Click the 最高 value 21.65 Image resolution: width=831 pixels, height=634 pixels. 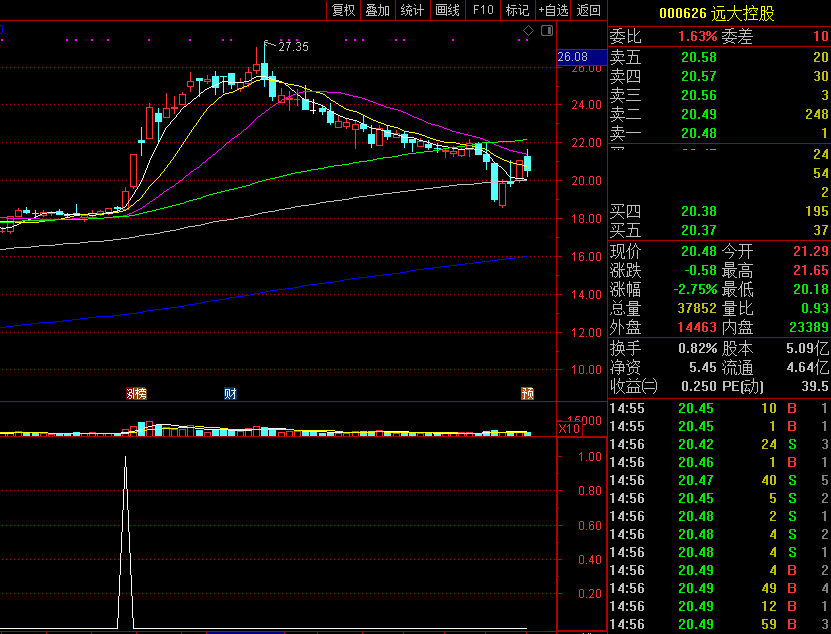pos(811,270)
